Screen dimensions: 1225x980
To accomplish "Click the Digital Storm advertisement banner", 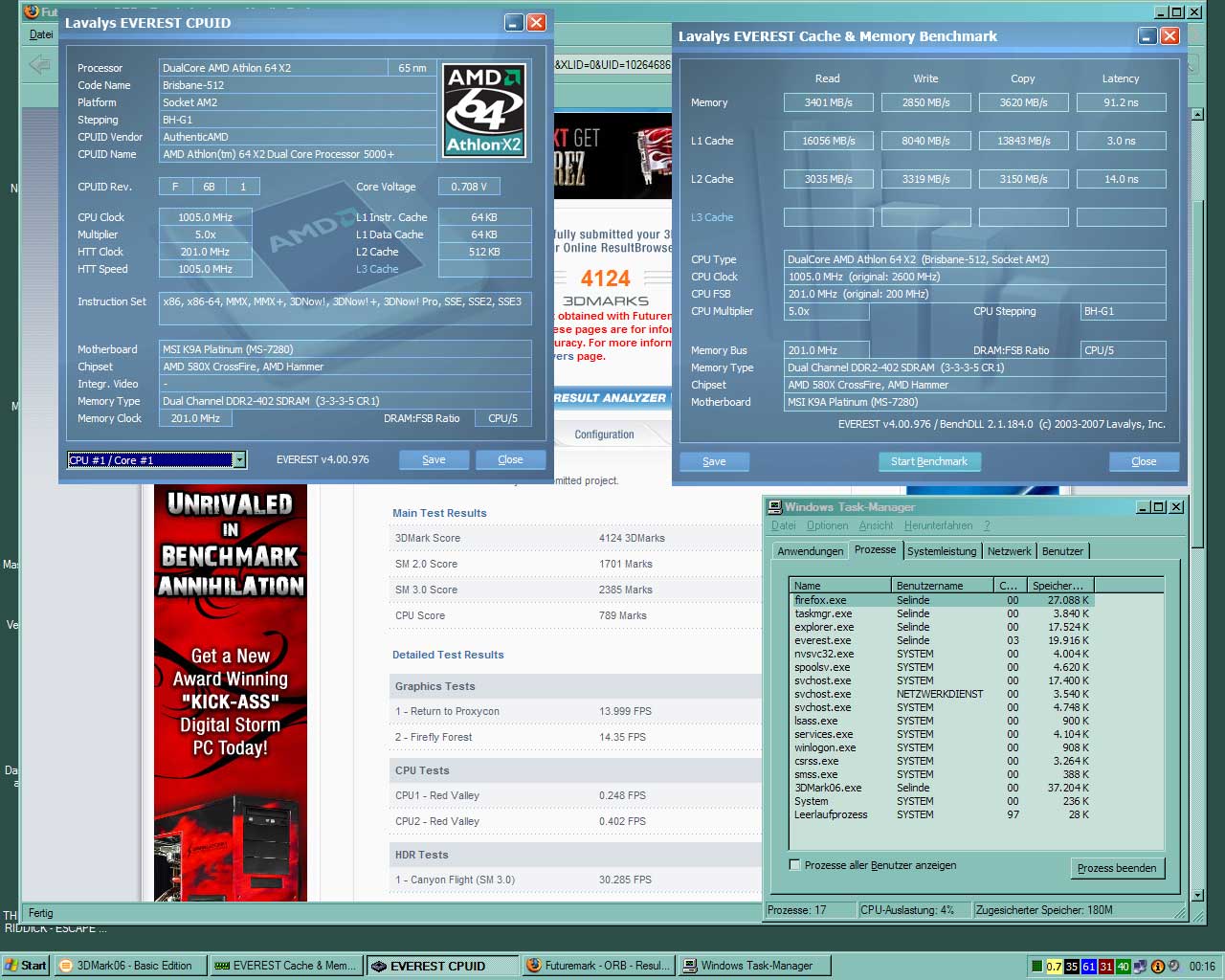I will coord(231,693).
